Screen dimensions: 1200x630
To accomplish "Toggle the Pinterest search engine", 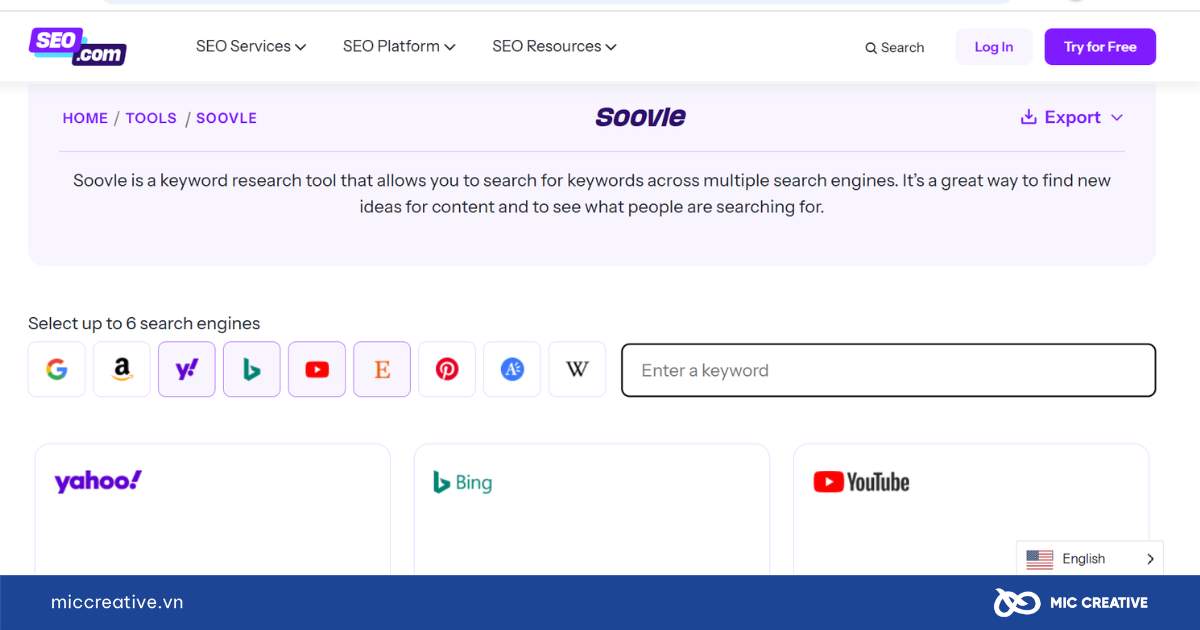I will [447, 369].
